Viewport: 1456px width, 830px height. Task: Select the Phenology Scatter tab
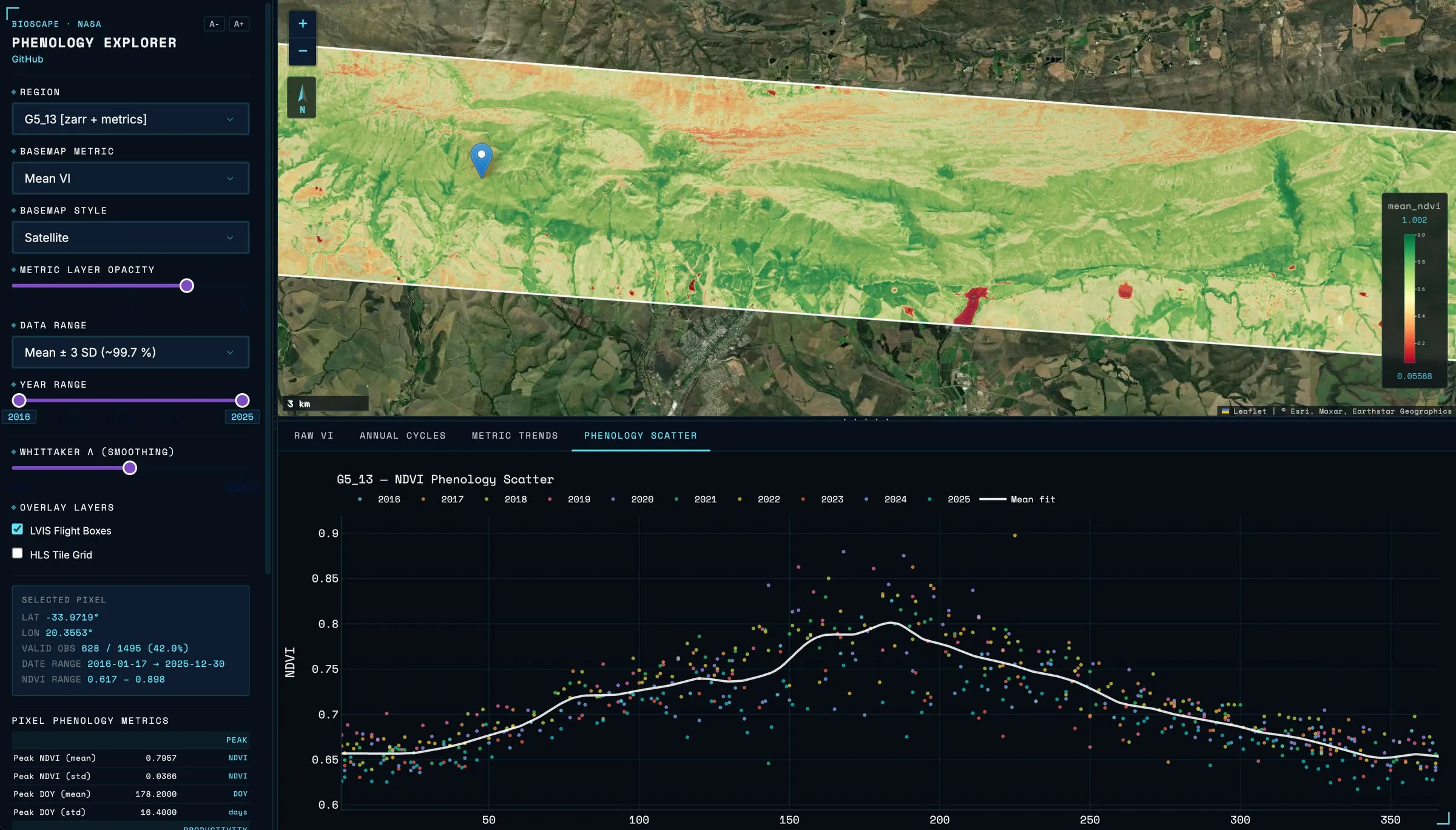[641, 436]
